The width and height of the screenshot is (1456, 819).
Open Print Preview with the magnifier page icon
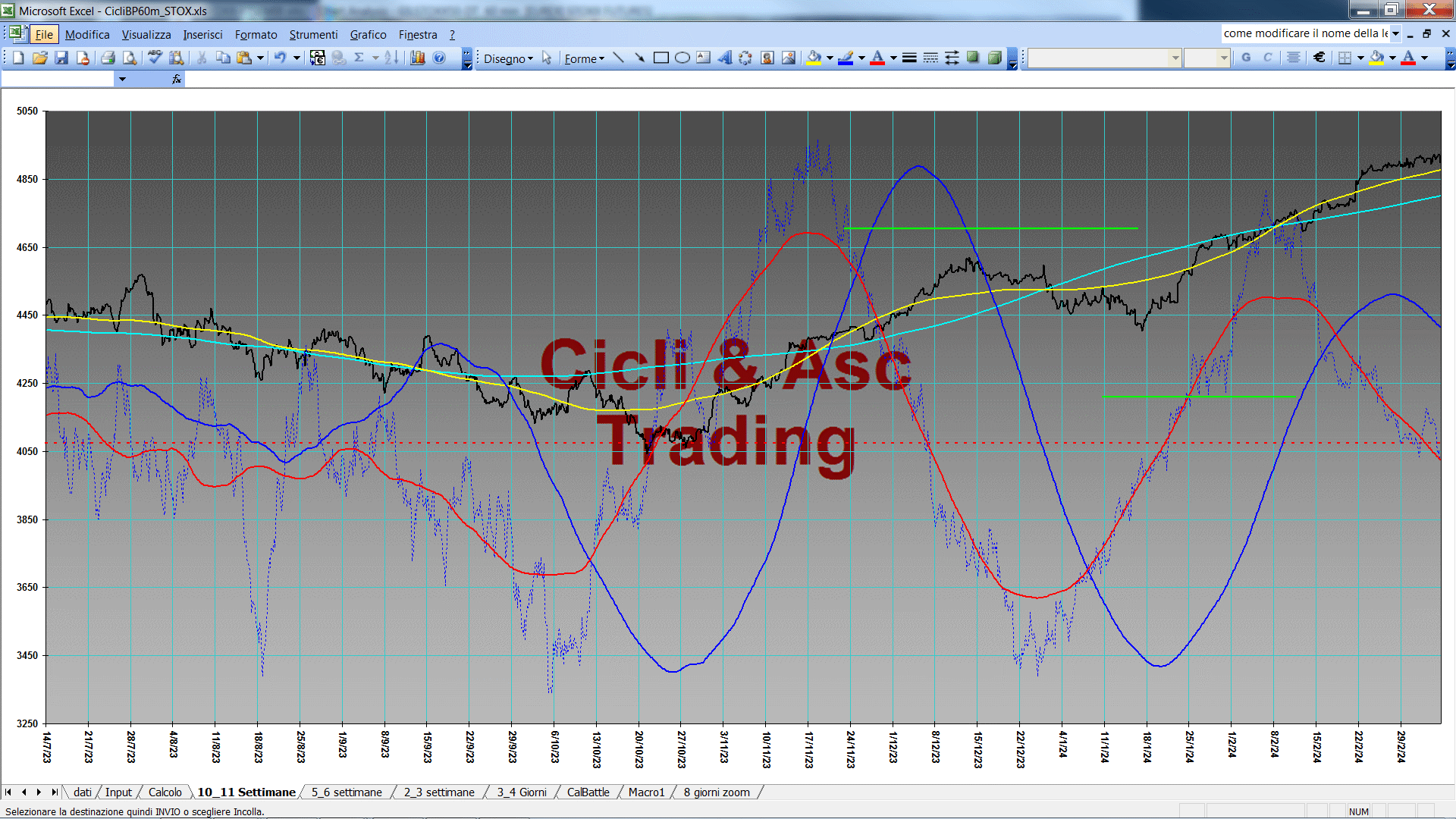click(130, 58)
